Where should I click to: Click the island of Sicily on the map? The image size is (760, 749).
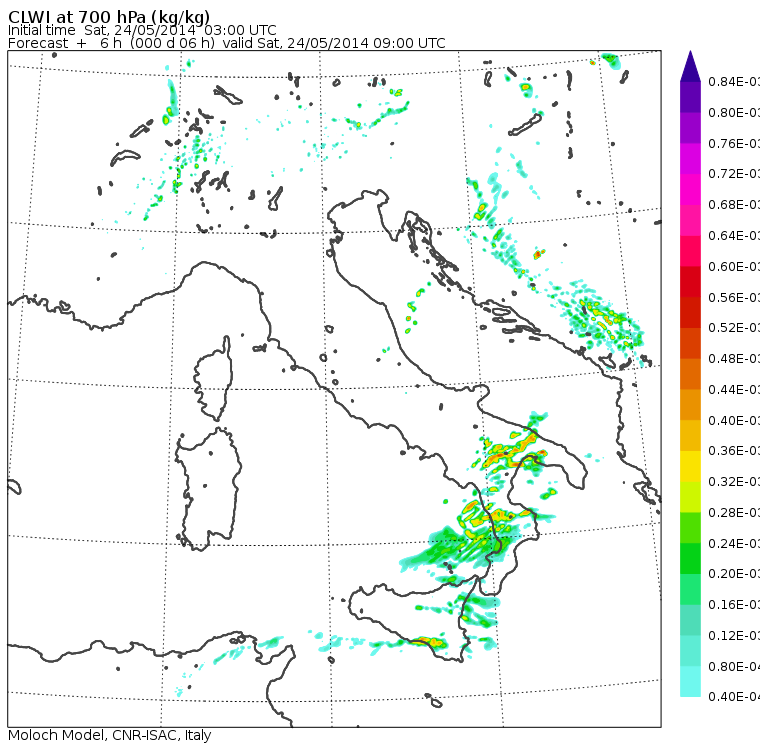(x=412, y=618)
